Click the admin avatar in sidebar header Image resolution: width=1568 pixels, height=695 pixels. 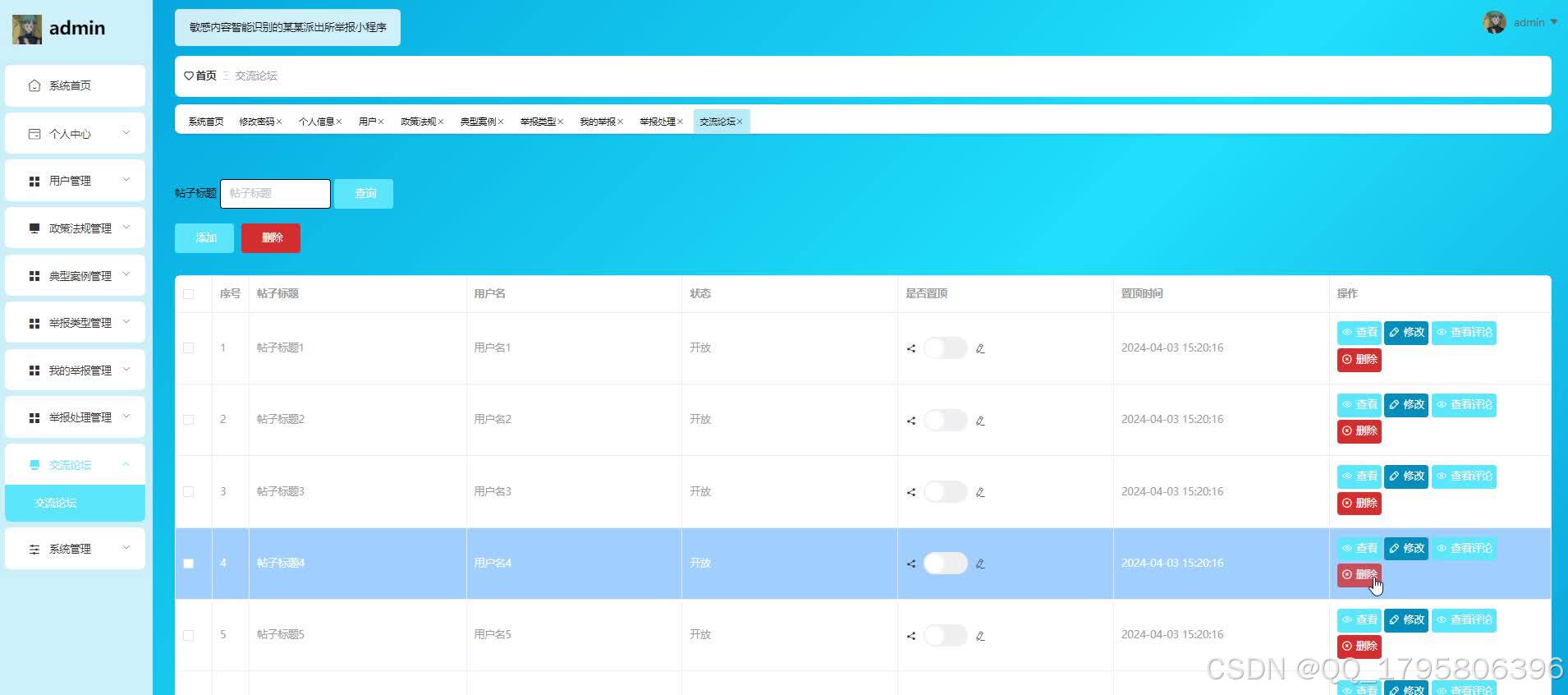[27, 29]
